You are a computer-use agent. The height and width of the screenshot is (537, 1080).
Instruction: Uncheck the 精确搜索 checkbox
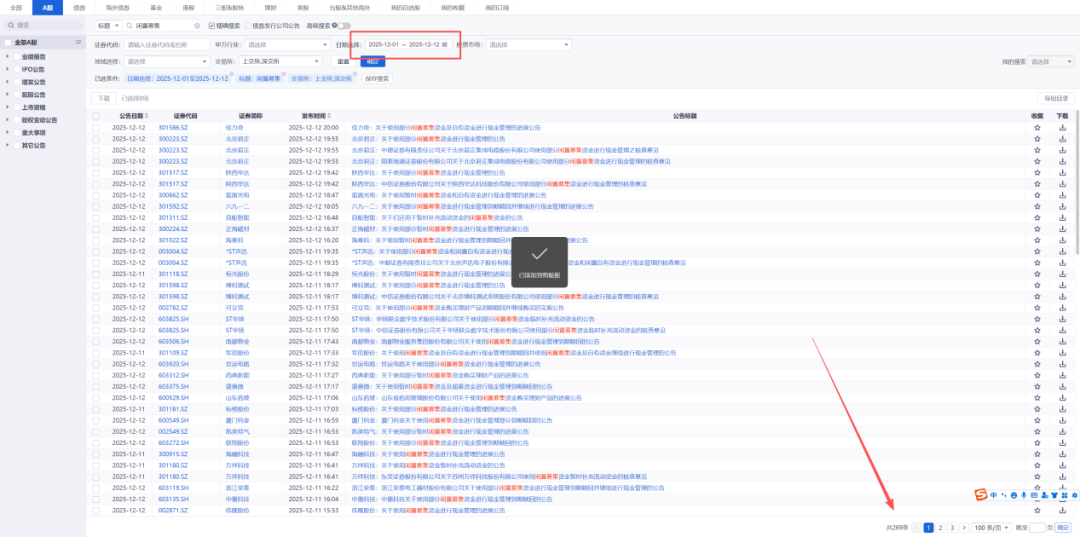click(x=211, y=25)
